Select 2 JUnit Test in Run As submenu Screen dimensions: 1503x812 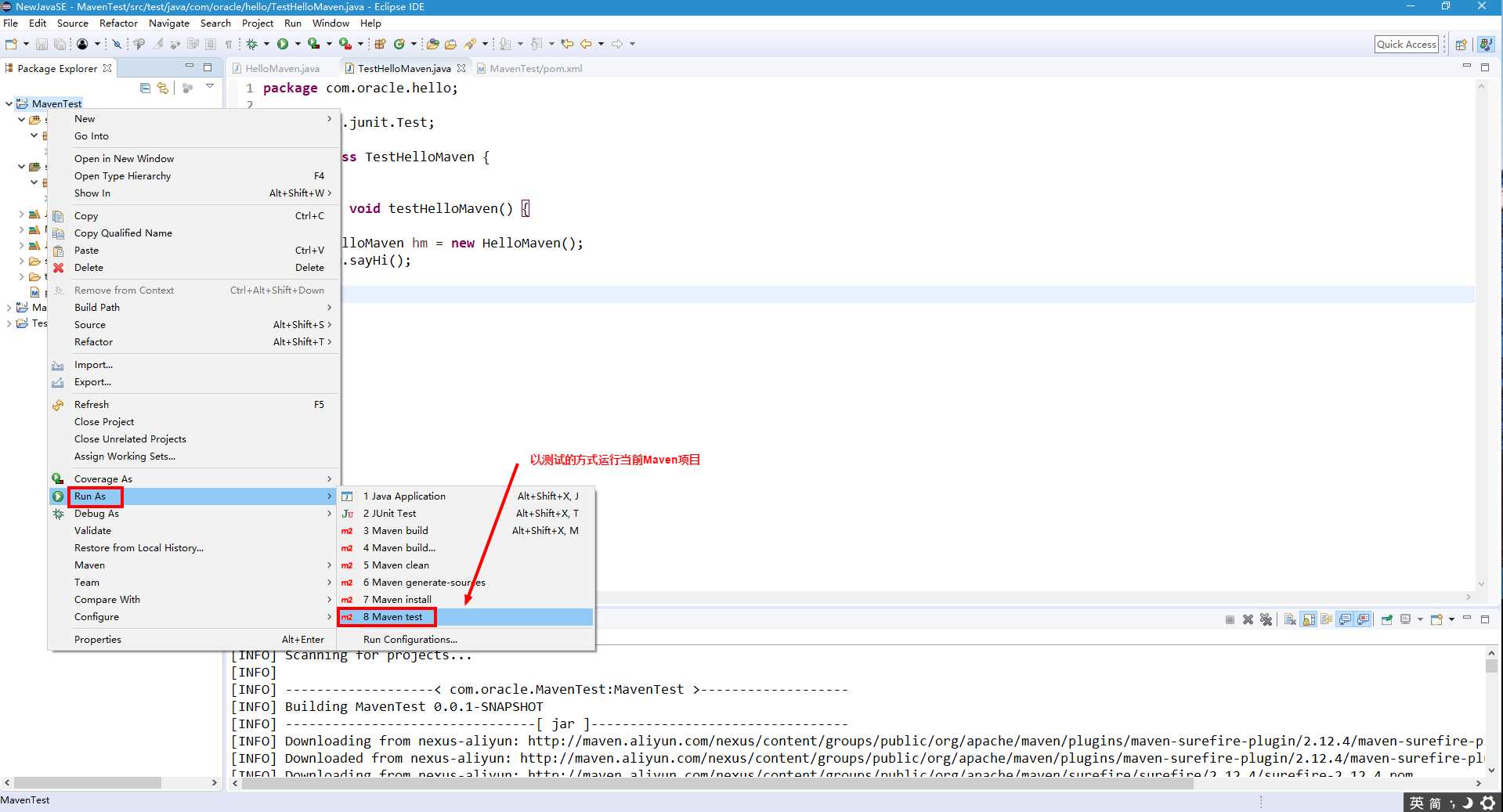pyautogui.click(x=465, y=514)
